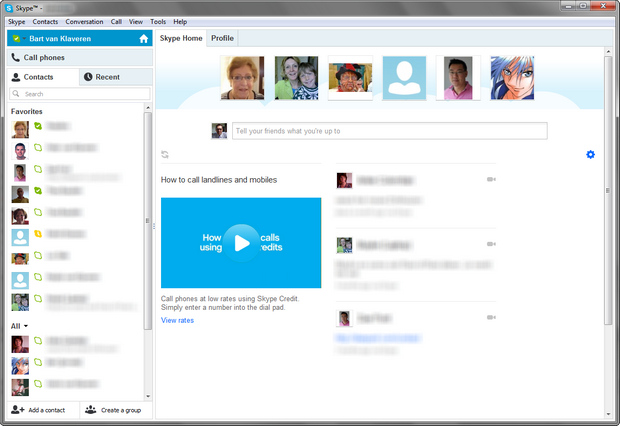
Task: Select first favorite contact with older woman avatar
Action: 75,129
